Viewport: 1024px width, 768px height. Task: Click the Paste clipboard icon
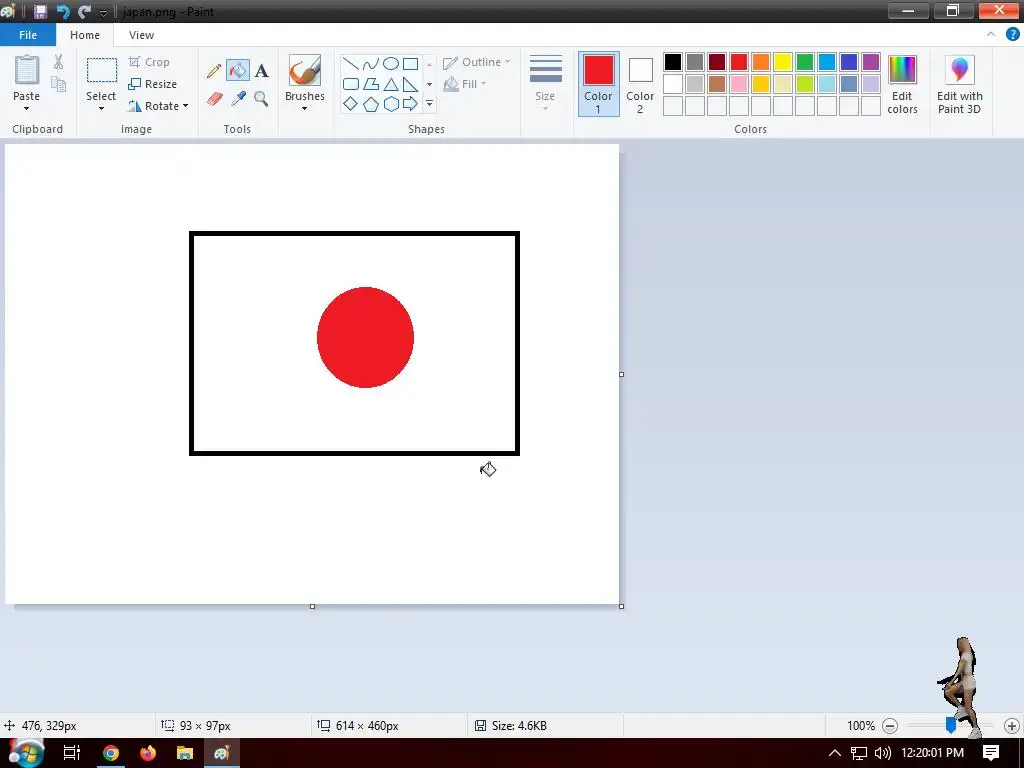click(27, 70)
